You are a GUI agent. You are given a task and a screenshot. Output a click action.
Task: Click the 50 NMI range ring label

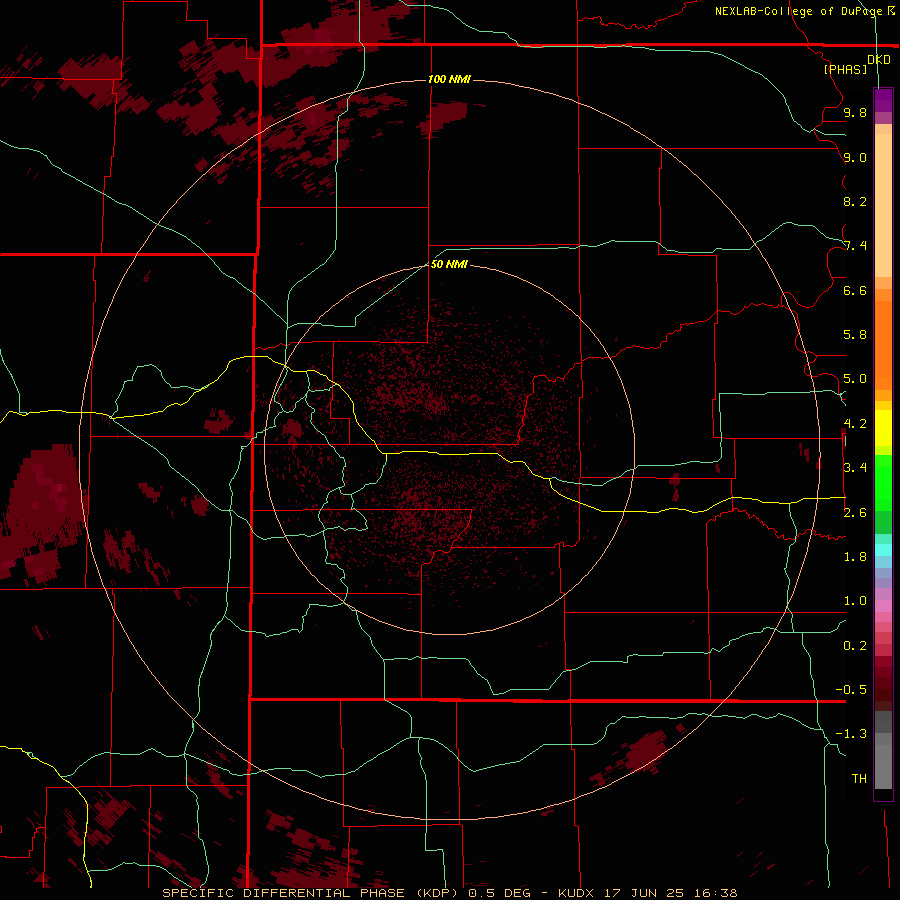[x=449, y=264]
